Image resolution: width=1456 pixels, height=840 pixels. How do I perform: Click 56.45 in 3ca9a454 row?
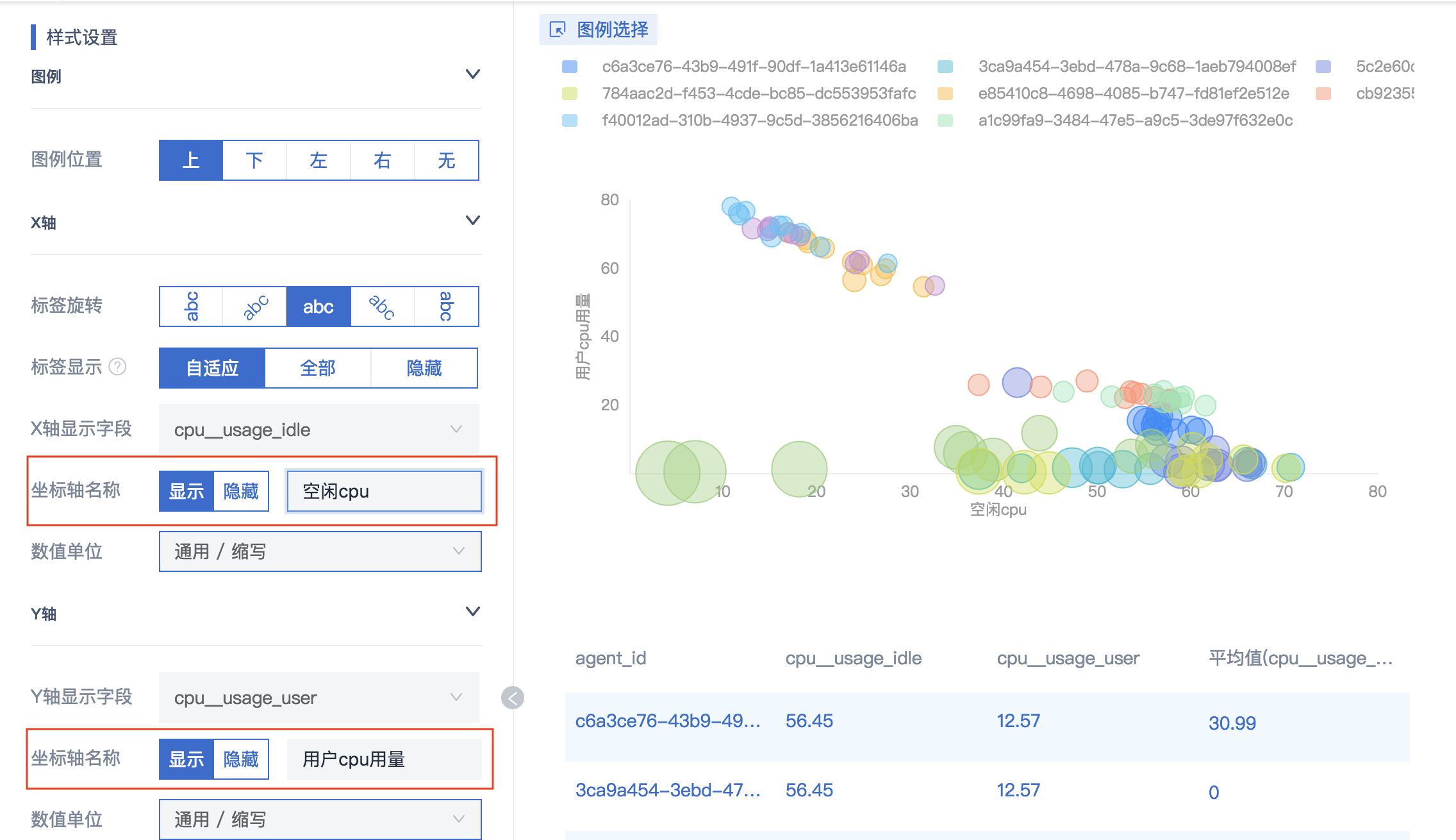tap(809, 790)
